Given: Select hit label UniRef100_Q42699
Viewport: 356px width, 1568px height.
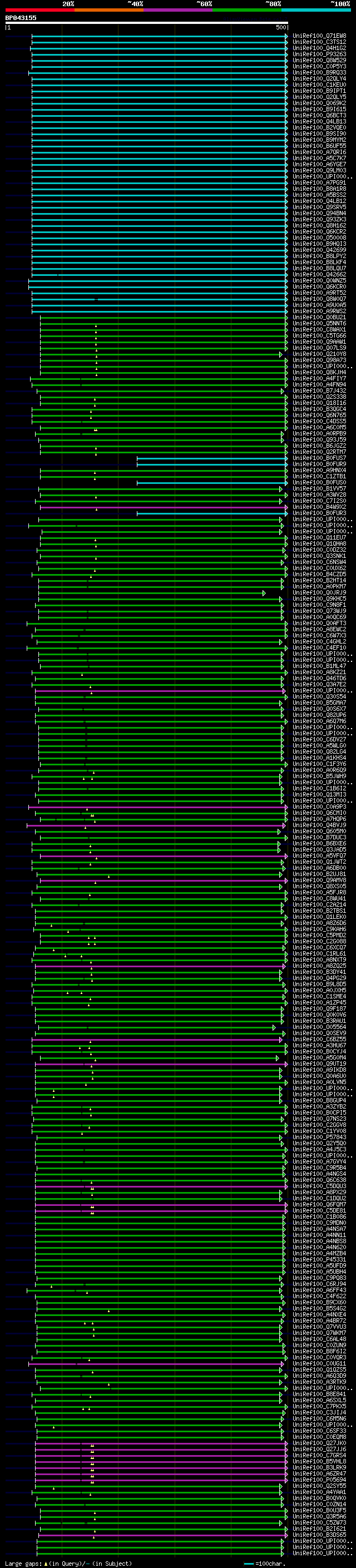Looking at the screenshot, I should click(319, 250).
